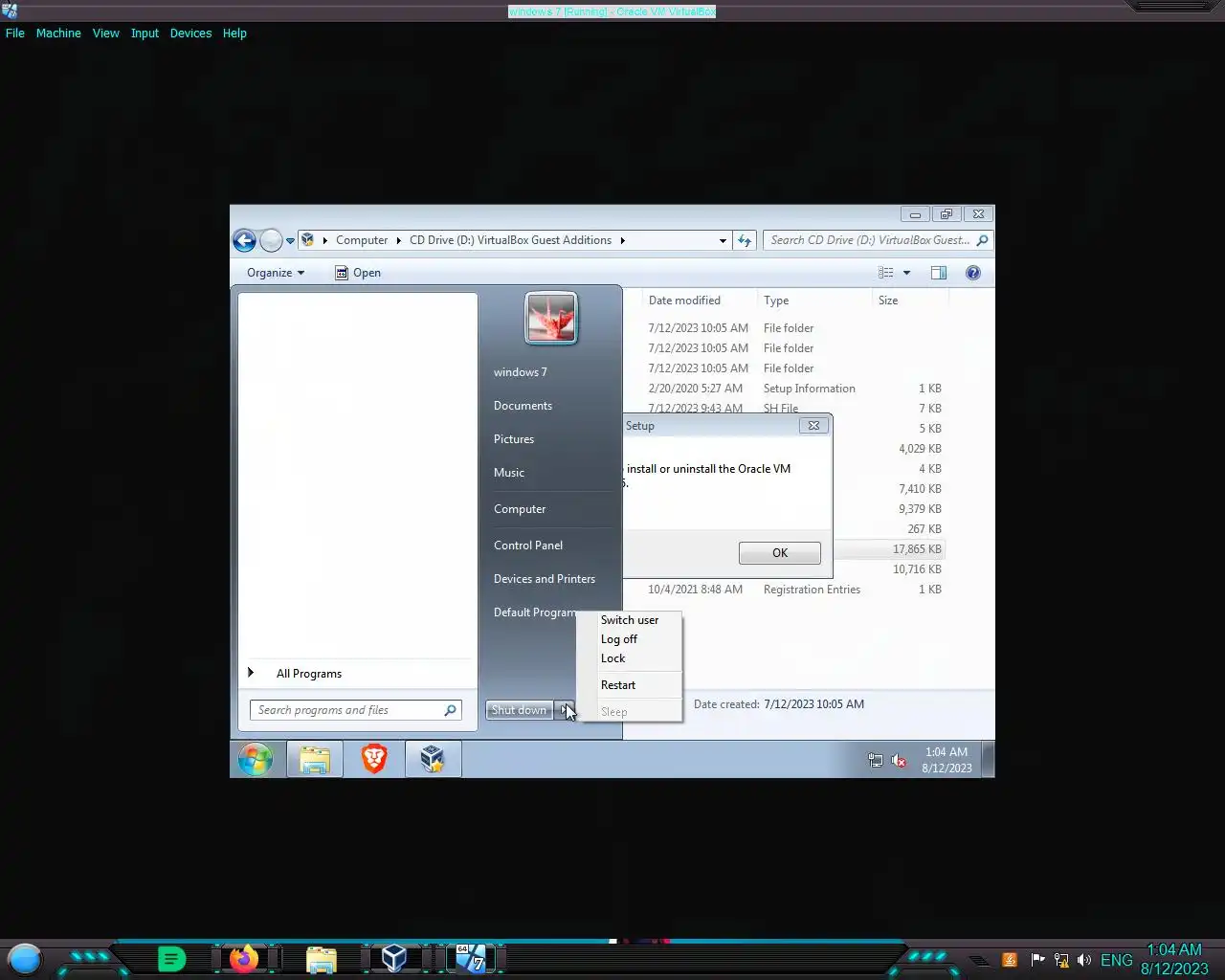Open Computer from Start menu

point(520,509)
